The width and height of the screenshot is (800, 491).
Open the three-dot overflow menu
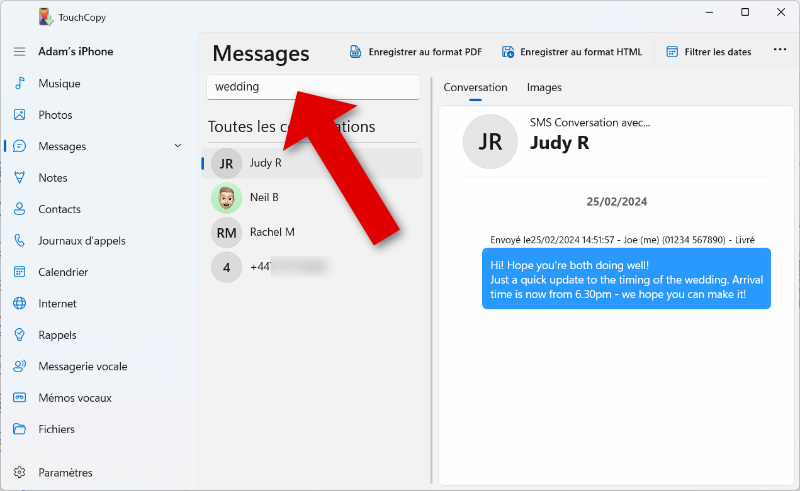tap(780, 51)
